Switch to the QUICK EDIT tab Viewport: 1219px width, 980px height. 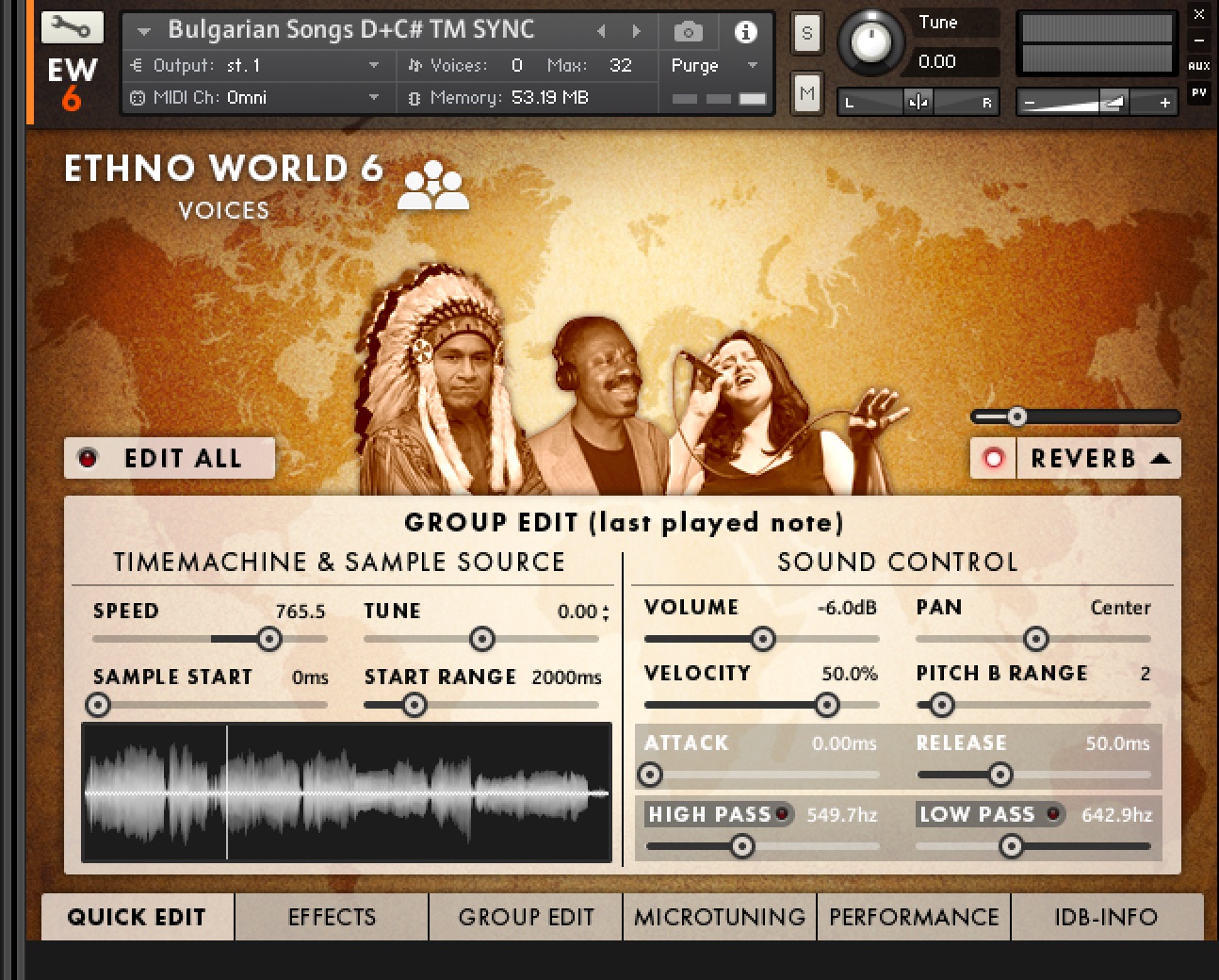click(x=137, y=917)
